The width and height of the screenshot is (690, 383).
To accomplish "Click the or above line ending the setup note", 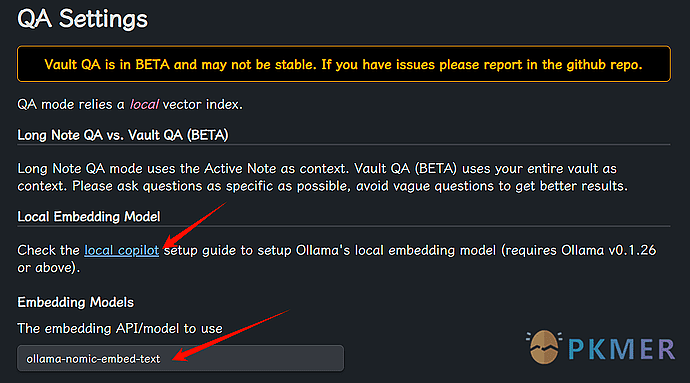I will (x=49, y=268).
